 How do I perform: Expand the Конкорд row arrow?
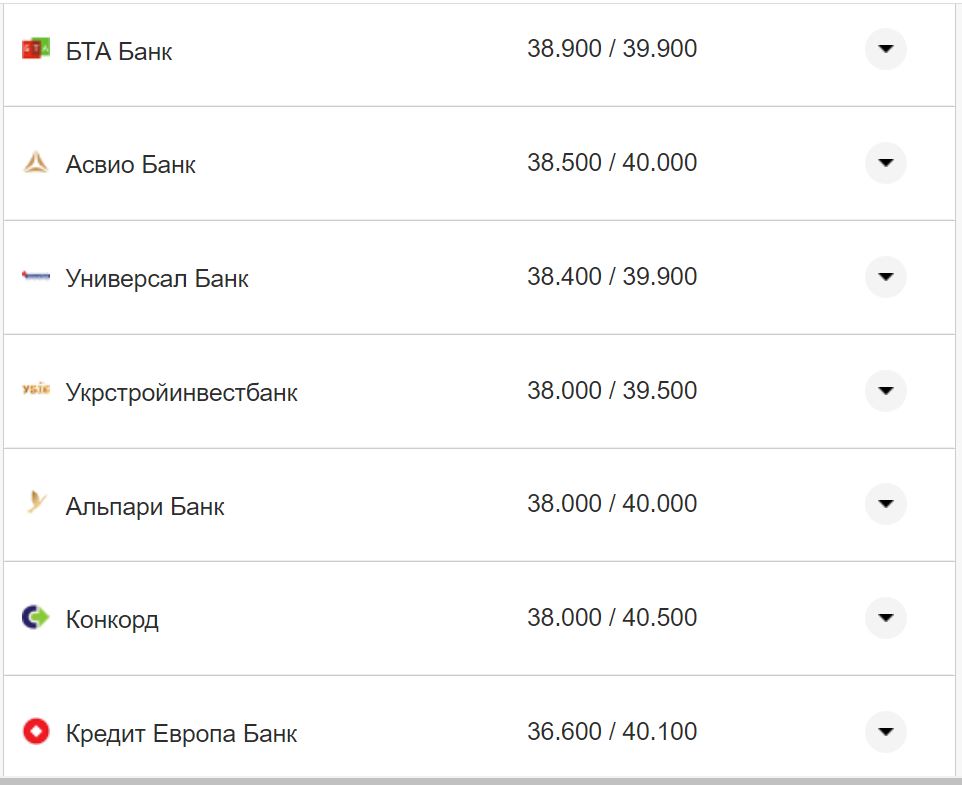coord(885,618)
